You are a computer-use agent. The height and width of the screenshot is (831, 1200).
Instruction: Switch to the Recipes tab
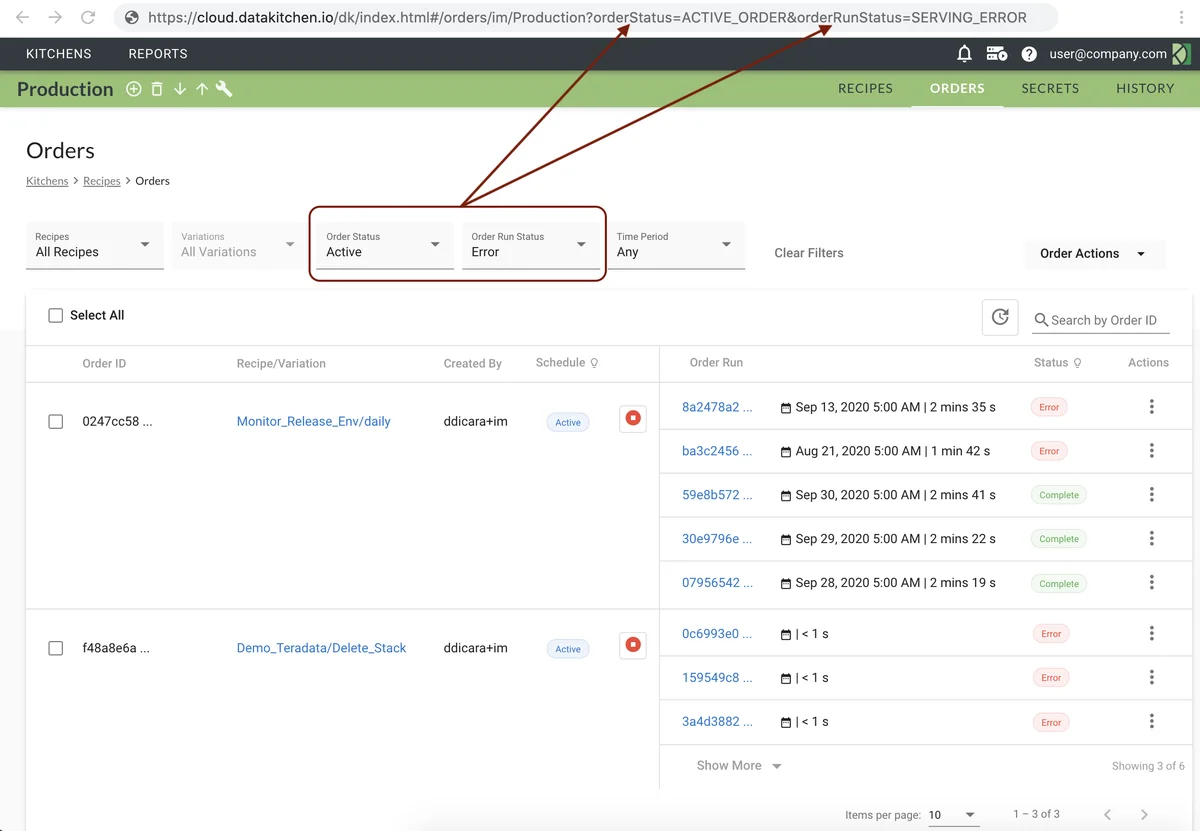(865, 88)
